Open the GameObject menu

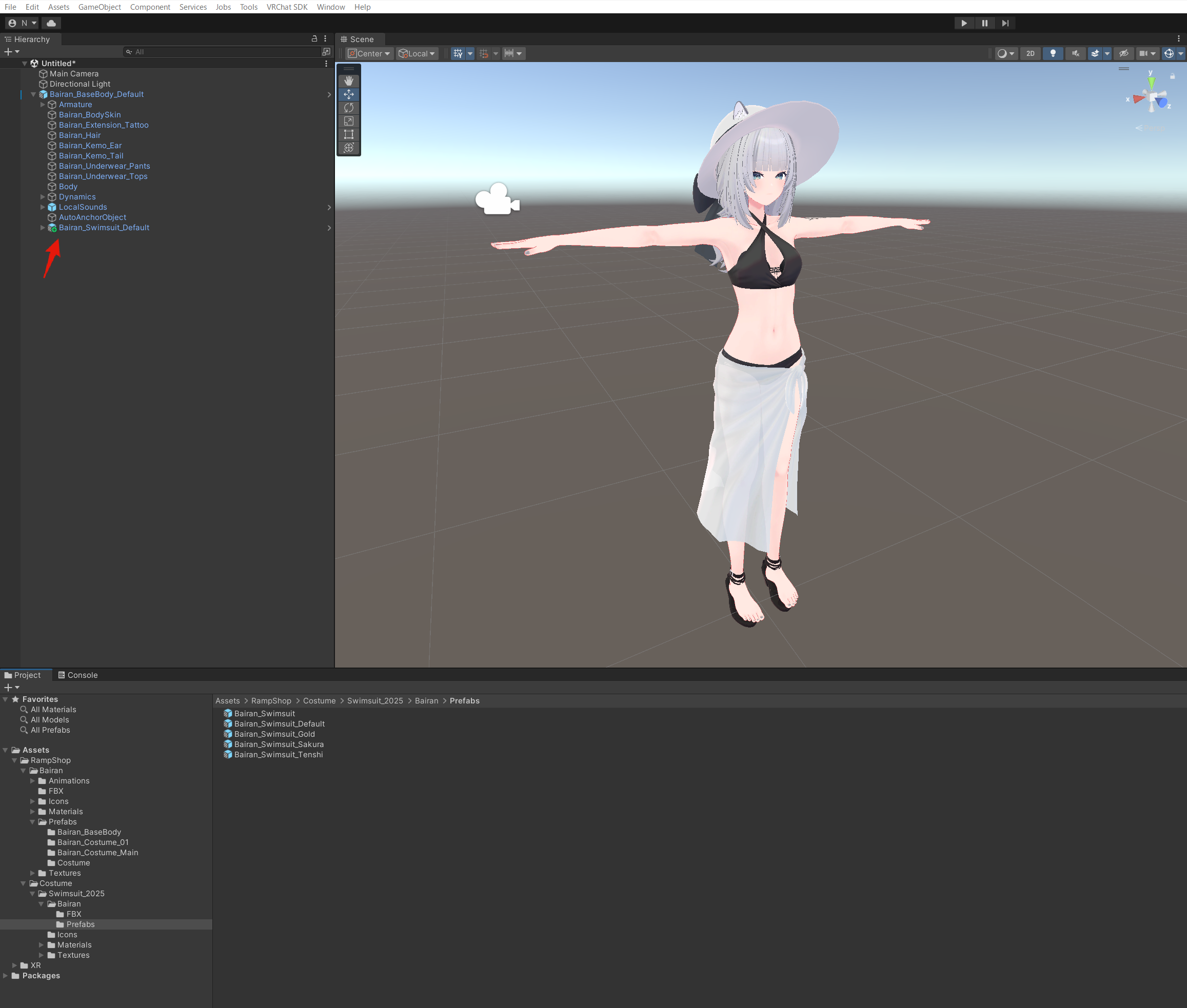coord(100,7)
